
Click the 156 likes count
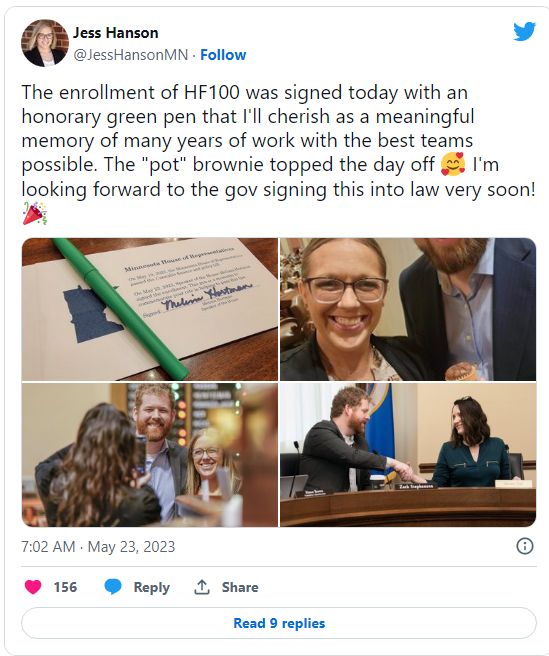pyautogui.click(x=65, y=587)
